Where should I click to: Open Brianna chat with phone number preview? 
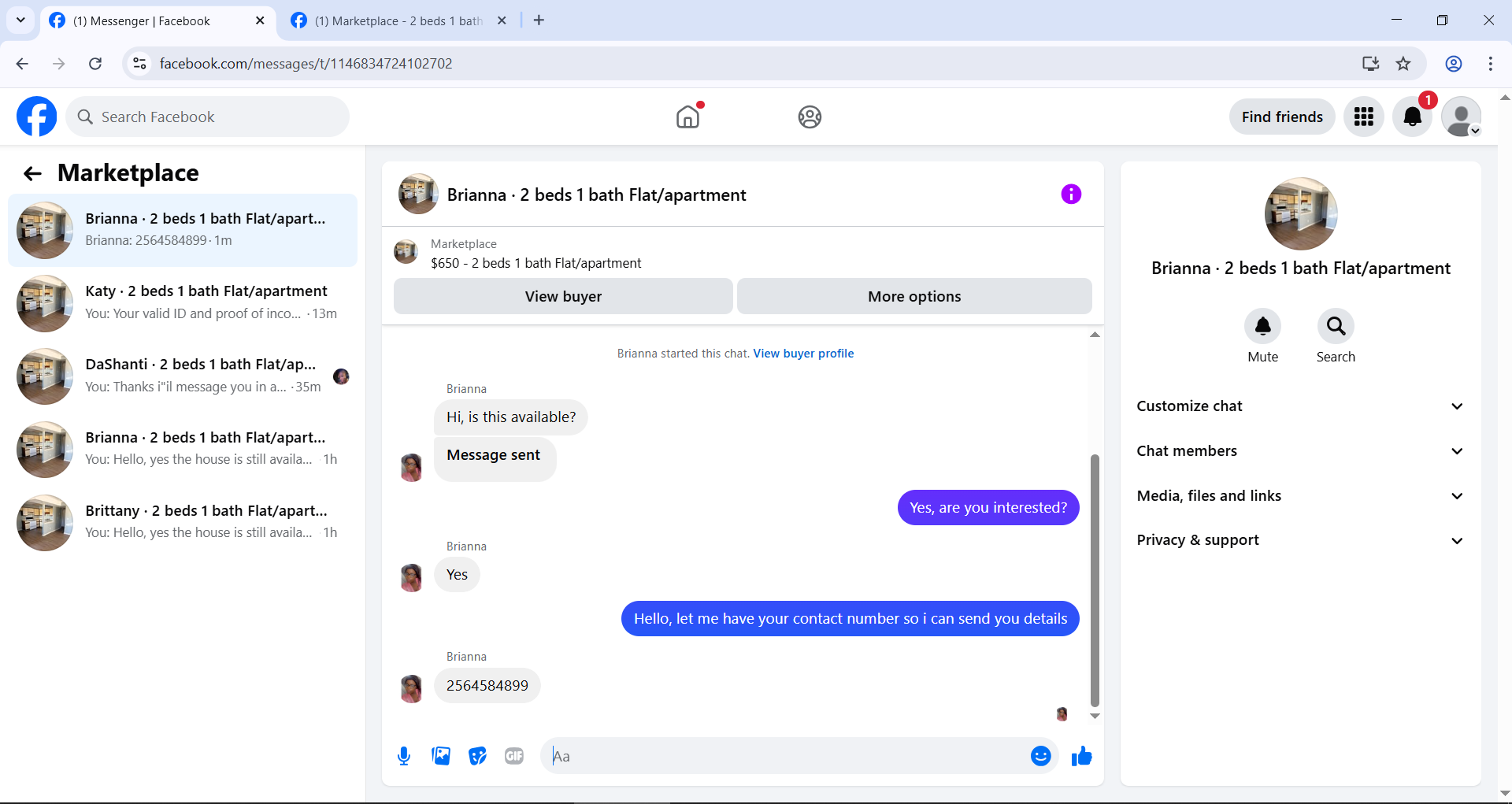pyautogui.click(x=183, y=230)
